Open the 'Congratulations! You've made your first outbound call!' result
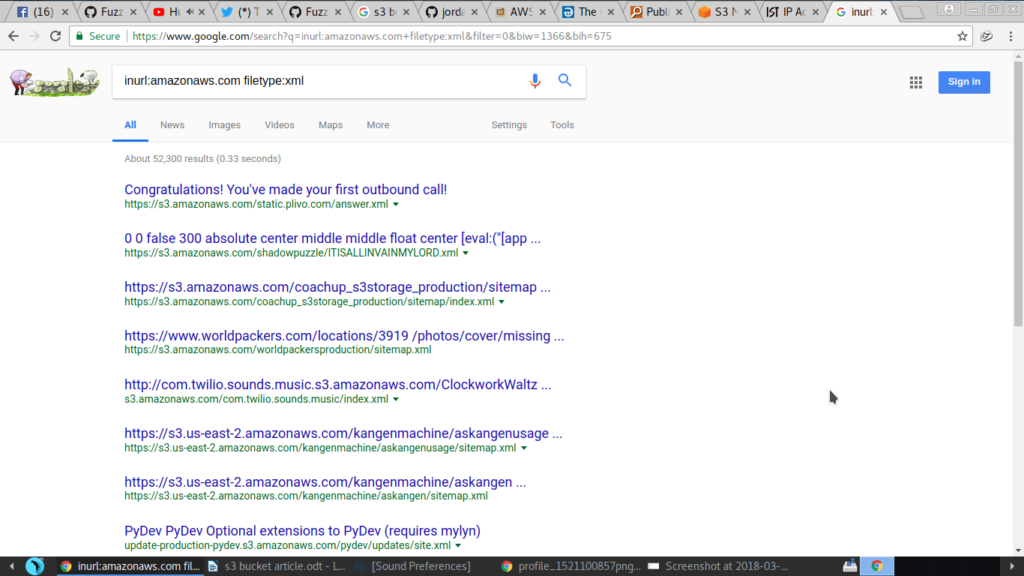Screen dimensions: 1024x576 (285, 189)
